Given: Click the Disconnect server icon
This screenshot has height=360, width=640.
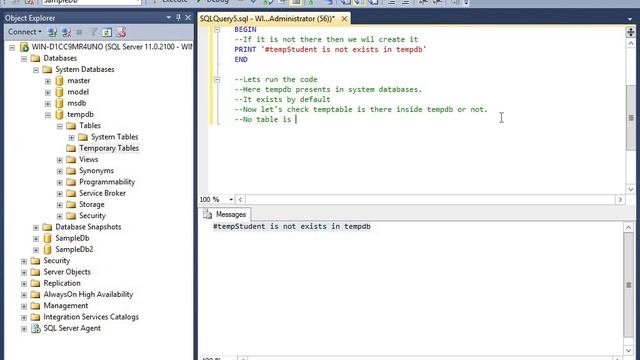Looking at the screenshot, I should (x=66, y=32).
